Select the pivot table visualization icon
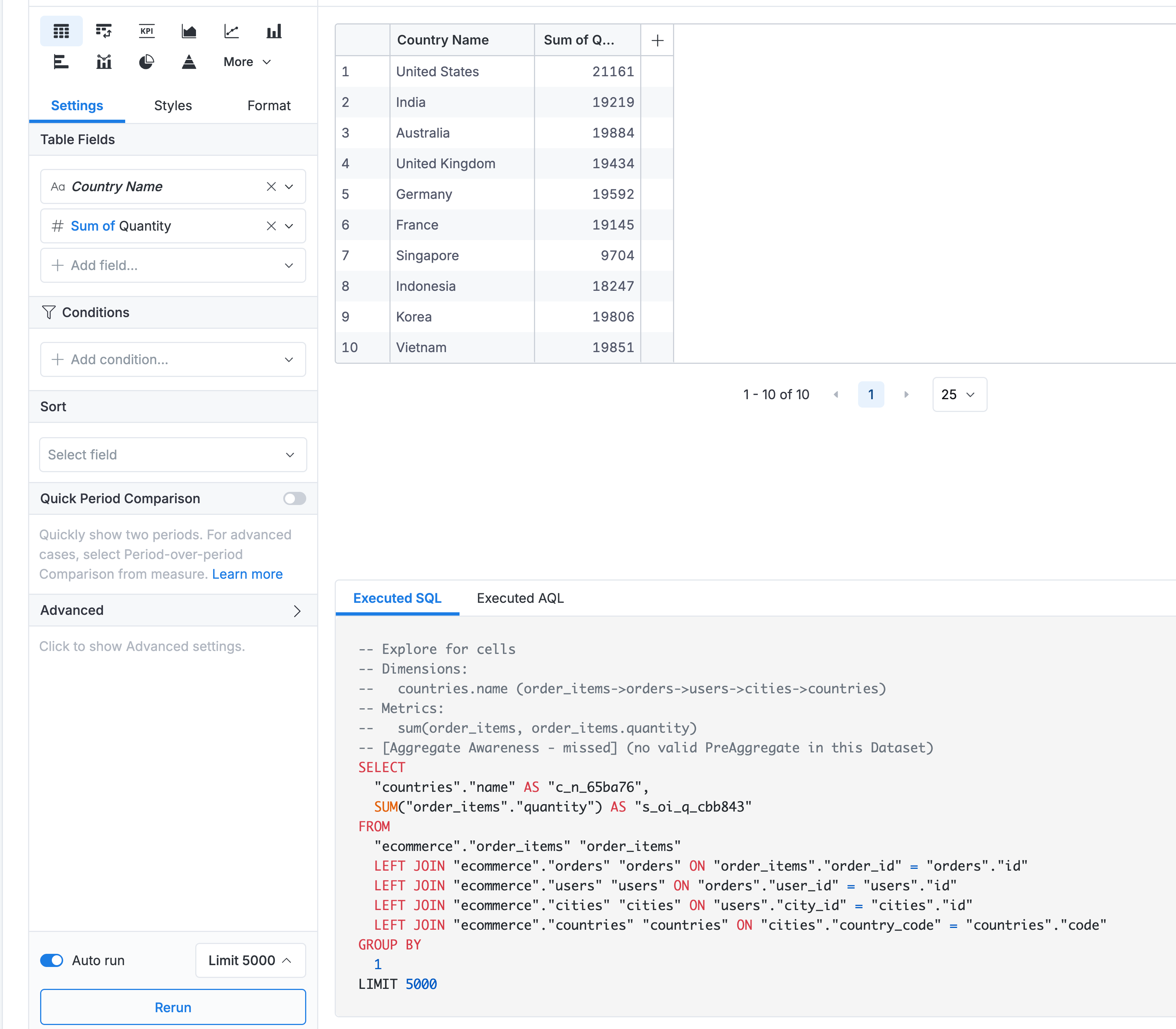 [103, 31]
